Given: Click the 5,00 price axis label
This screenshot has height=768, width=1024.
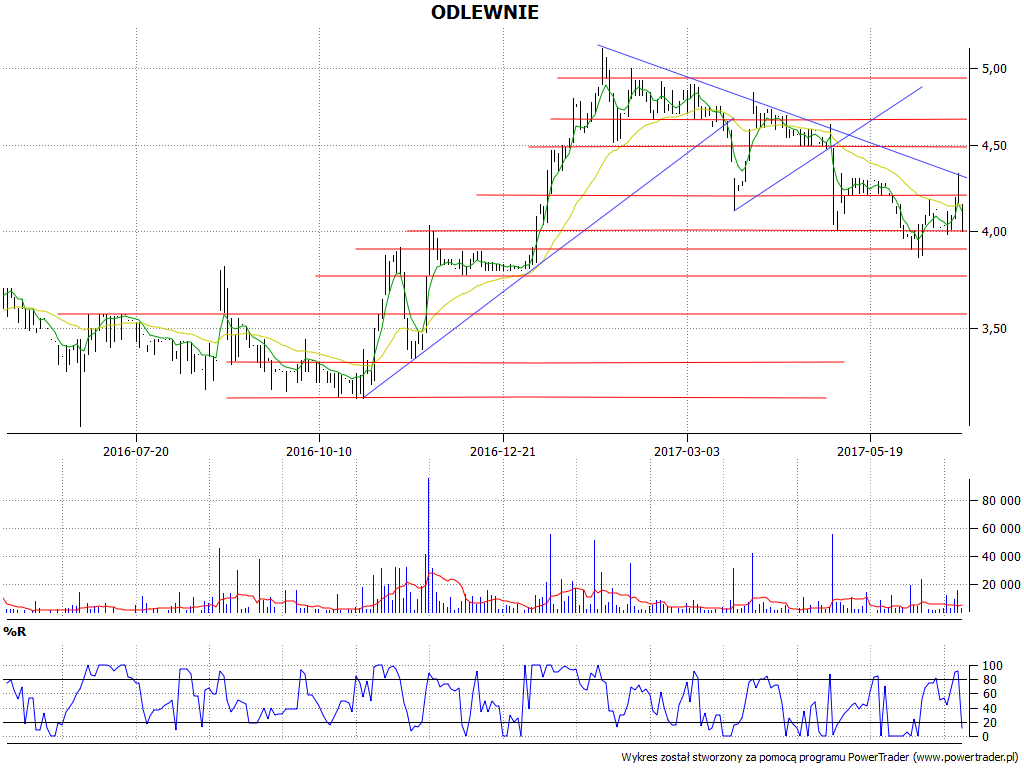Looking at the screenshot, I should pyautogui.click(x=992, y=68).
